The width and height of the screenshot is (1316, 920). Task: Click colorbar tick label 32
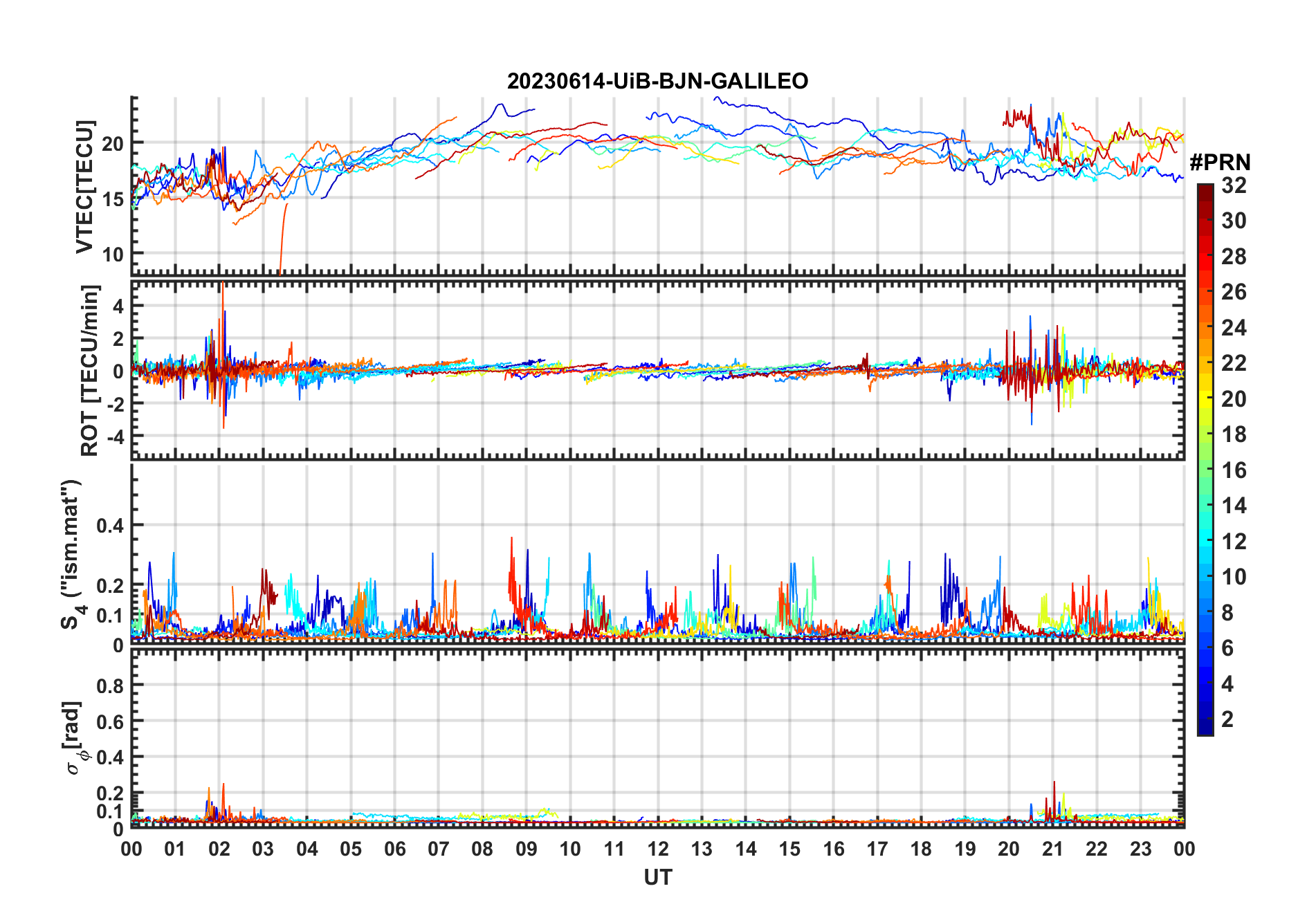(1234, 185)
